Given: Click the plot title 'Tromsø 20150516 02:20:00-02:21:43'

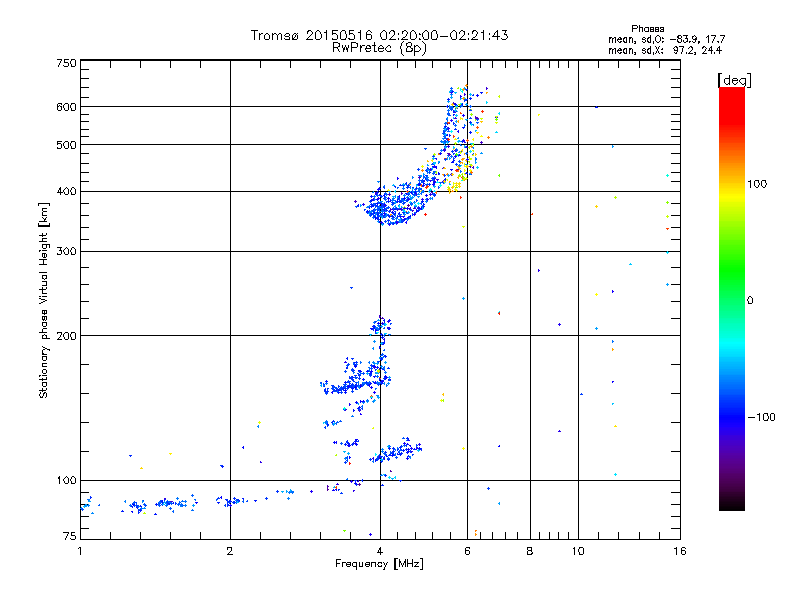Looking at the screenshot, I should (379, 35).
